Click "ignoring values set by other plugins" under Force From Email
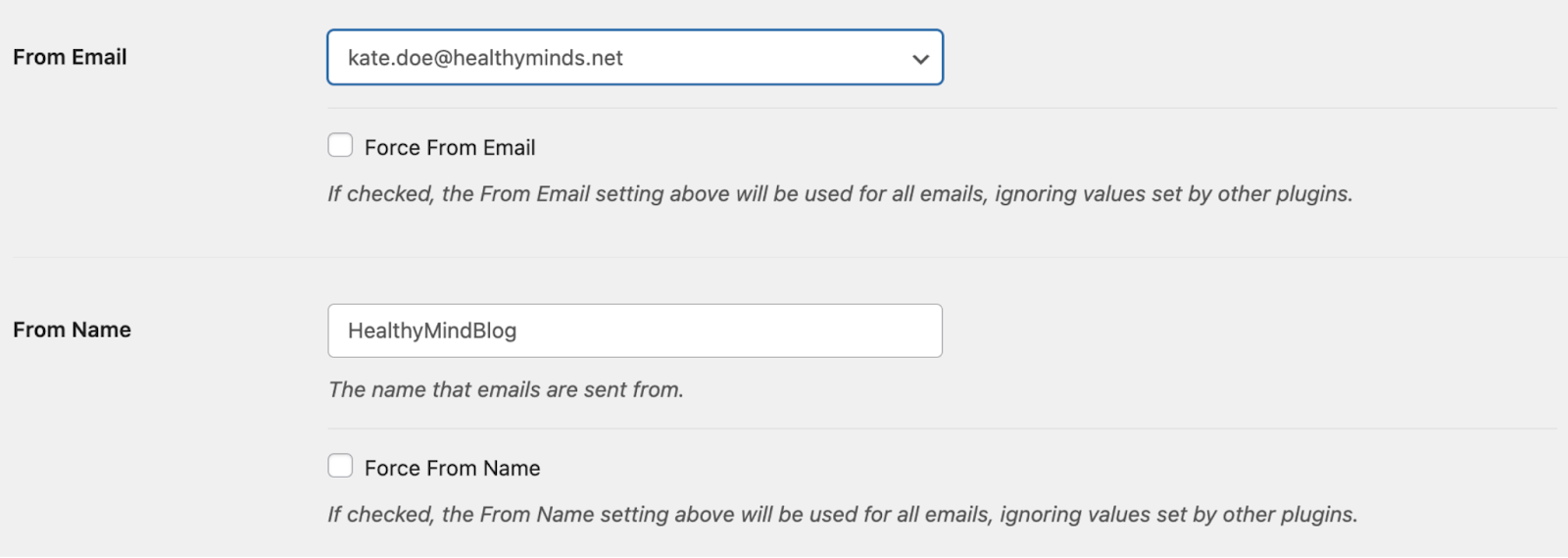The width and height of the screenshot is (1568, 558). tap(1174, 194)
